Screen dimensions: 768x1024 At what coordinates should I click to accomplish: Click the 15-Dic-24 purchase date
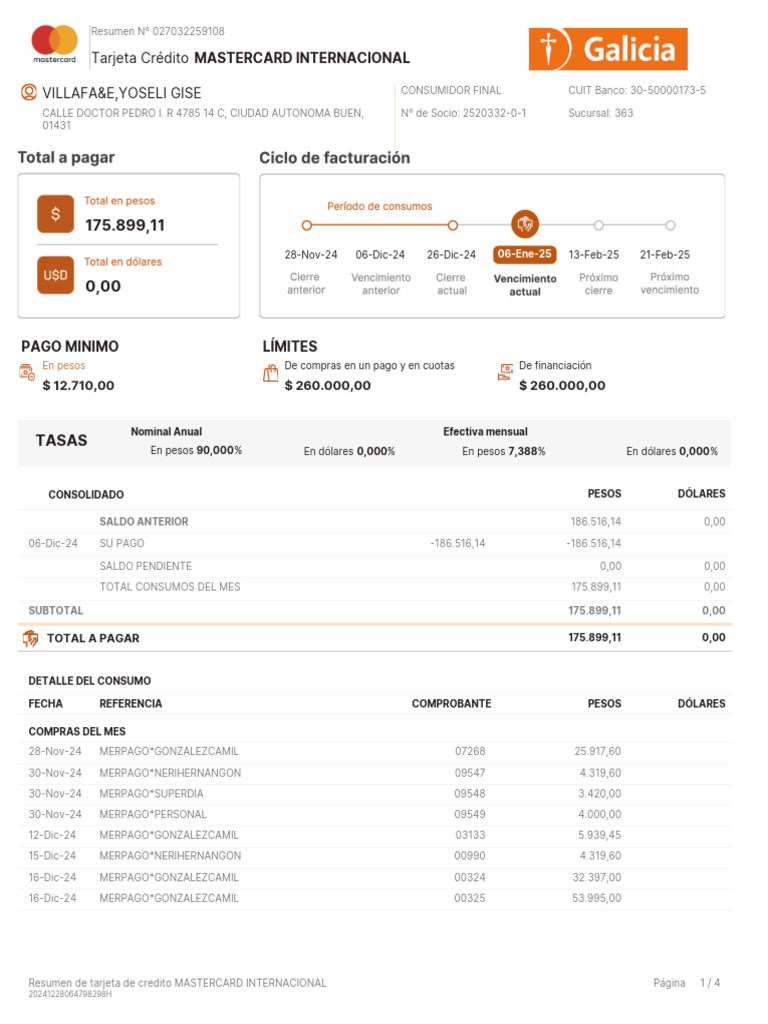click(52, 856)
